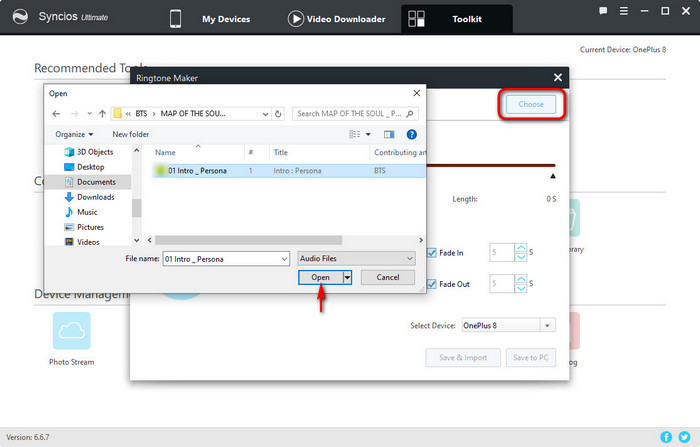Click the back arrow in Open dialog

tap(57, 113)
